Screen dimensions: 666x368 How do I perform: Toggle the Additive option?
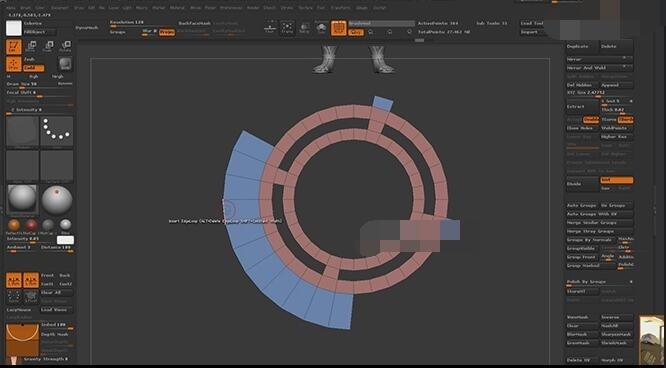(x=626, y=257)
